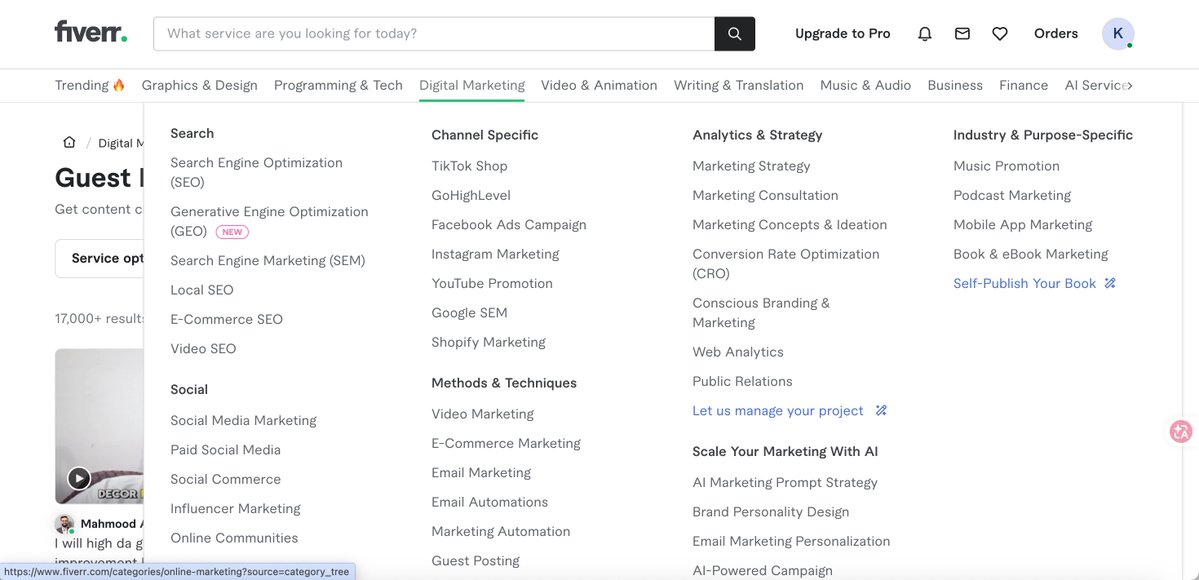Open the messages envelope icon
The height and width of the screenshot is (580, 1199).
(963, 34)
